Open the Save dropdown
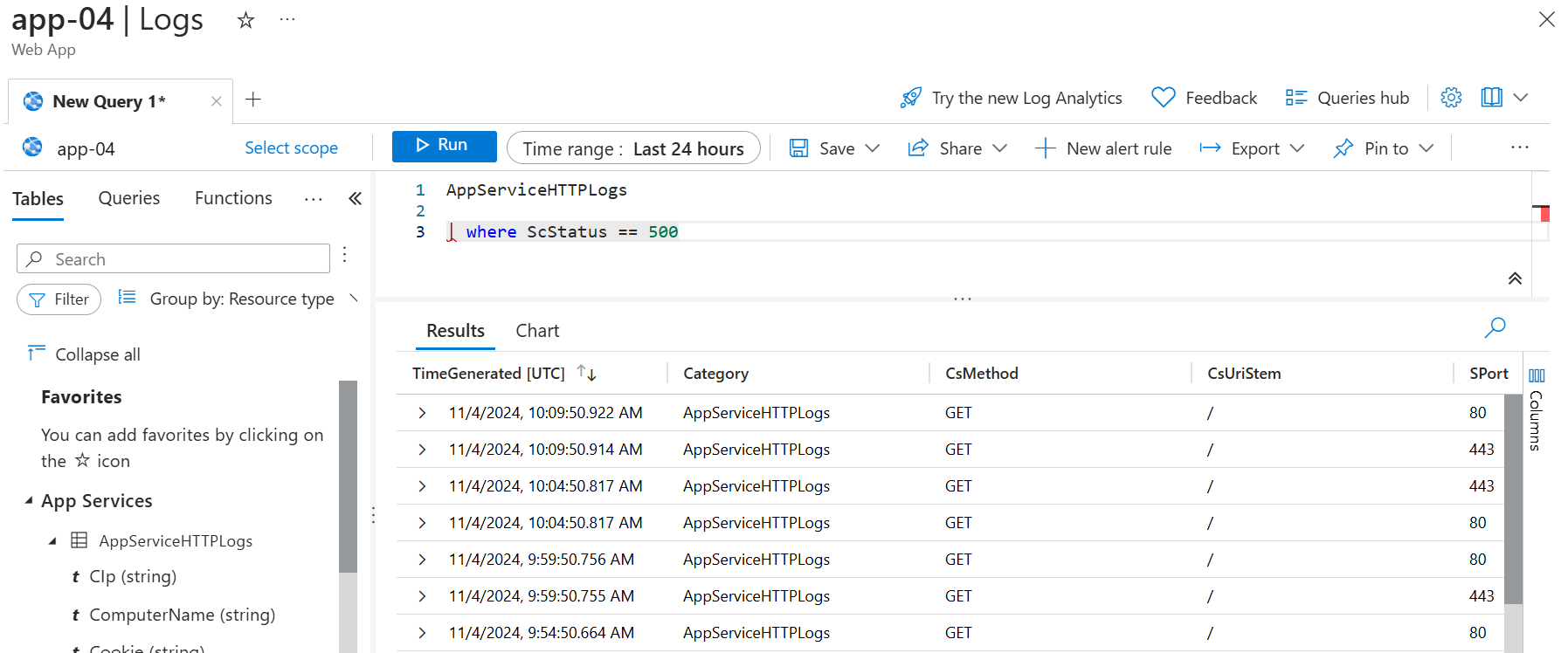The height and width of the screenshot is (653, 1568). [834, 148]
